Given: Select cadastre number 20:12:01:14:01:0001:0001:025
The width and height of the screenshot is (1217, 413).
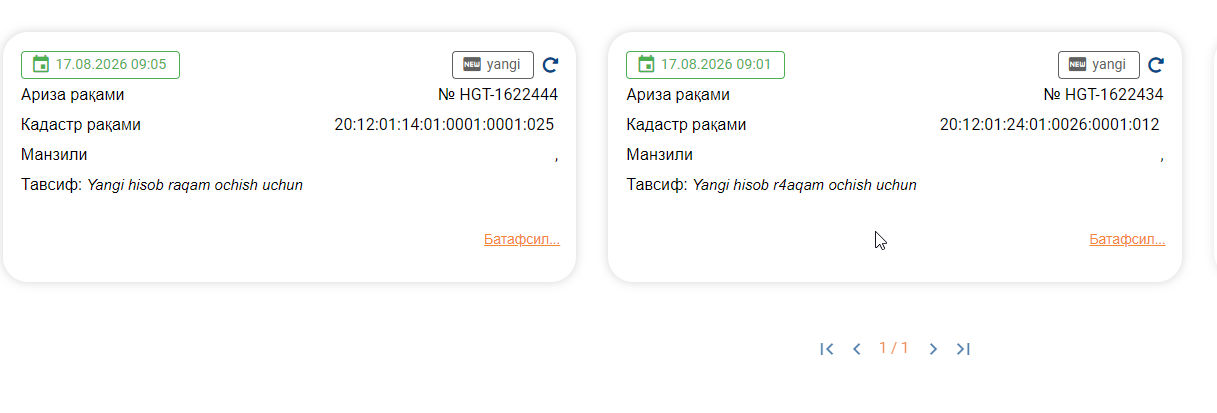Looking at the screenshot, I should point(444,125).
